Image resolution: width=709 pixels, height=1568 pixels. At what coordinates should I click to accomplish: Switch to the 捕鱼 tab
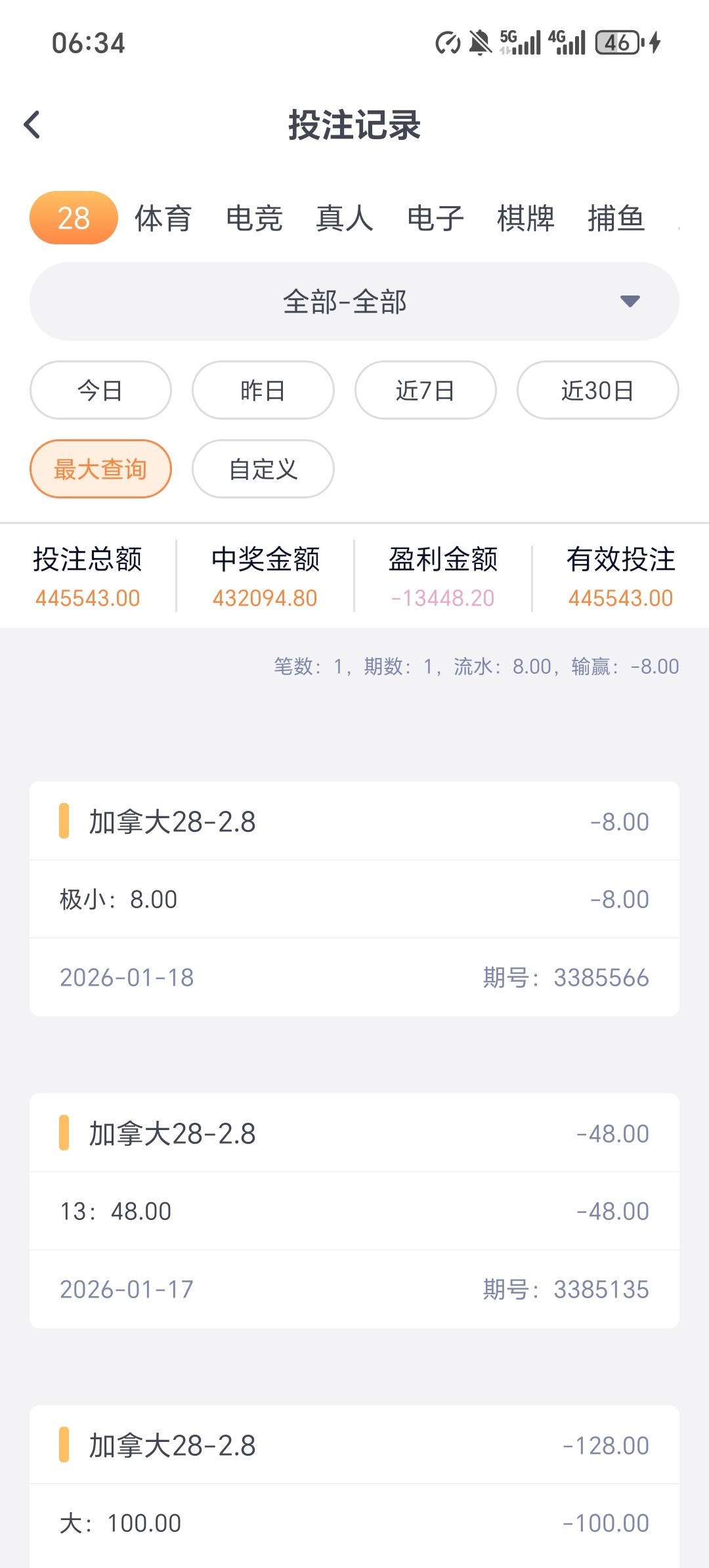click(x=616, y=218)
